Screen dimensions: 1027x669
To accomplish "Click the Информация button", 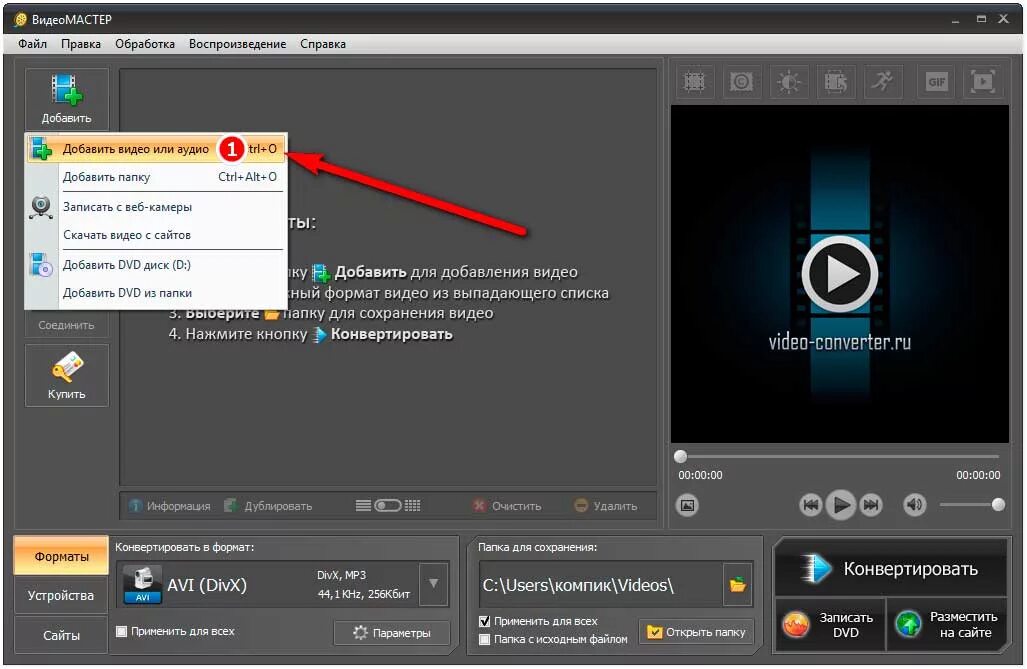I will pyautogui.click(x=170, y=506).
